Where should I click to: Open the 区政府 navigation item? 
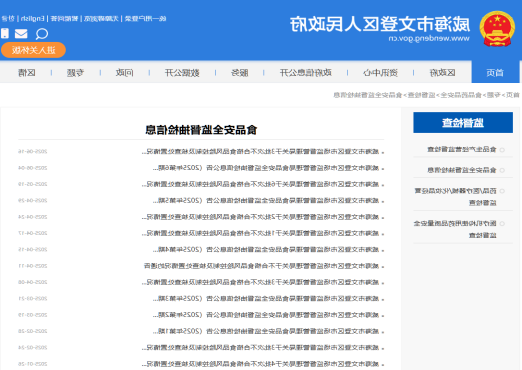[x=442, y=72]
